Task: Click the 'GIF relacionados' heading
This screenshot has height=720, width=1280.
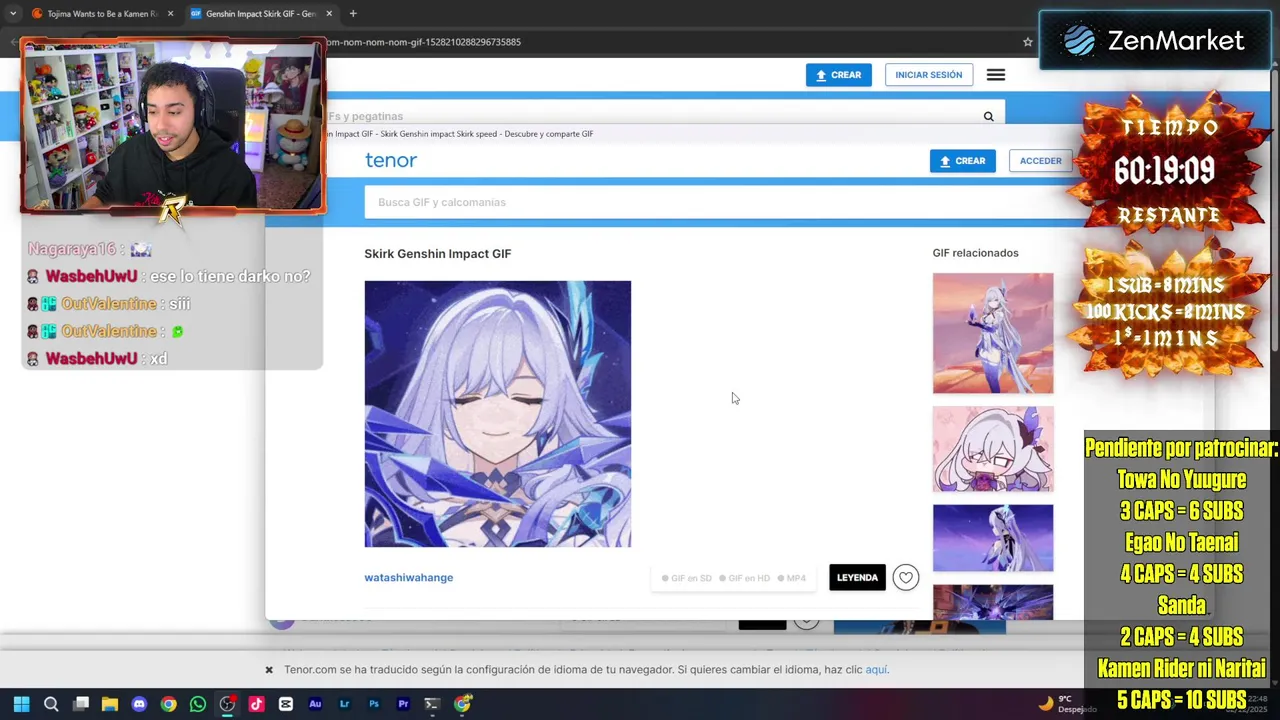Action: [975, 253]
